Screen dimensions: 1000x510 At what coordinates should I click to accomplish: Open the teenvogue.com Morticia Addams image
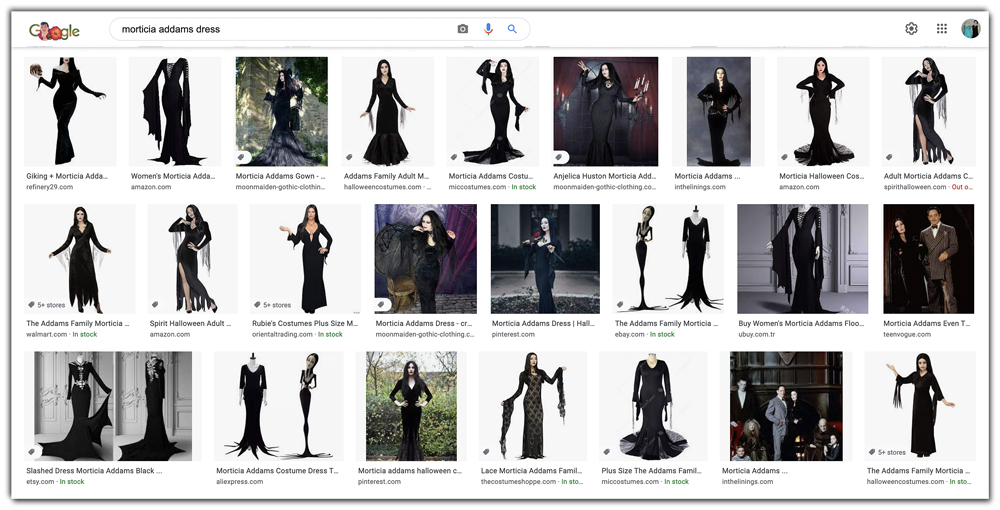point(929,259)
